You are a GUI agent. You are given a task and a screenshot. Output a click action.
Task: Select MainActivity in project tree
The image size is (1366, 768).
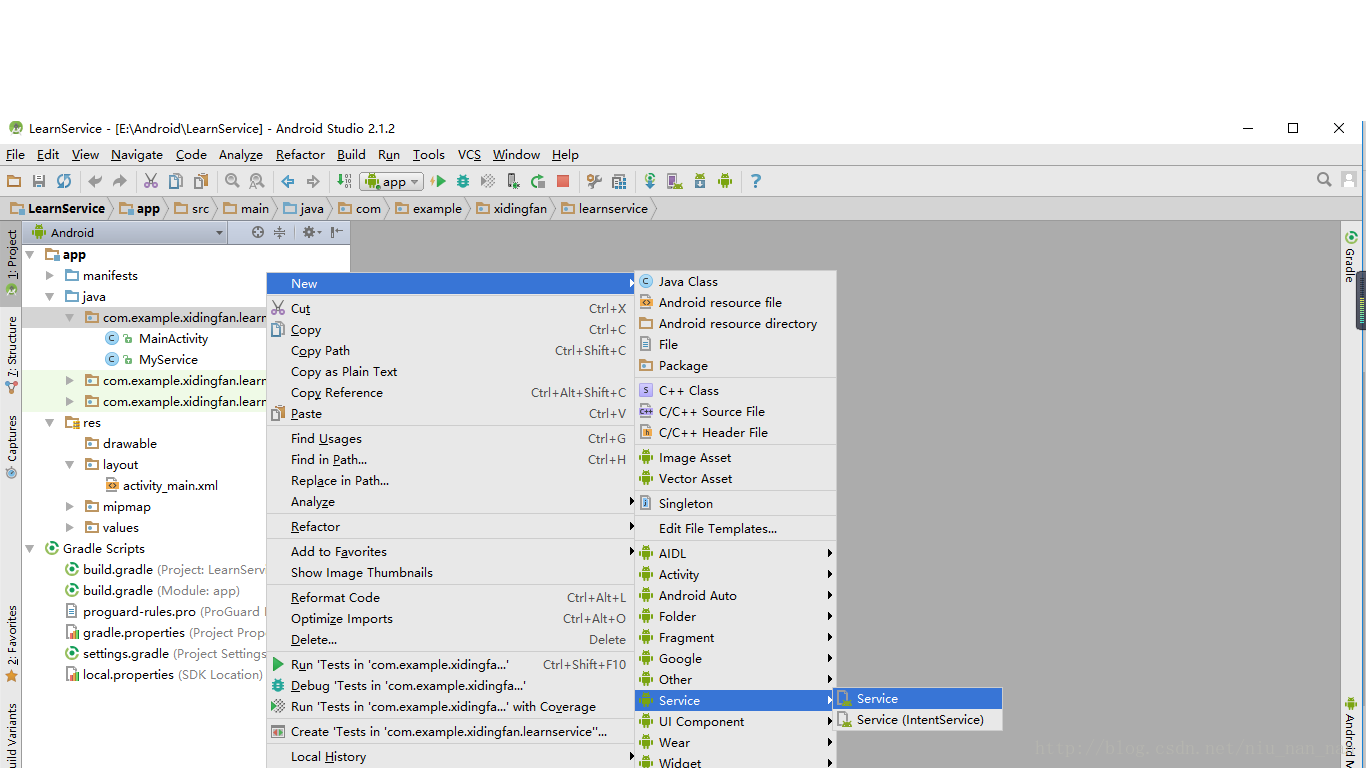pyautogui.click(x=173, y=339)
